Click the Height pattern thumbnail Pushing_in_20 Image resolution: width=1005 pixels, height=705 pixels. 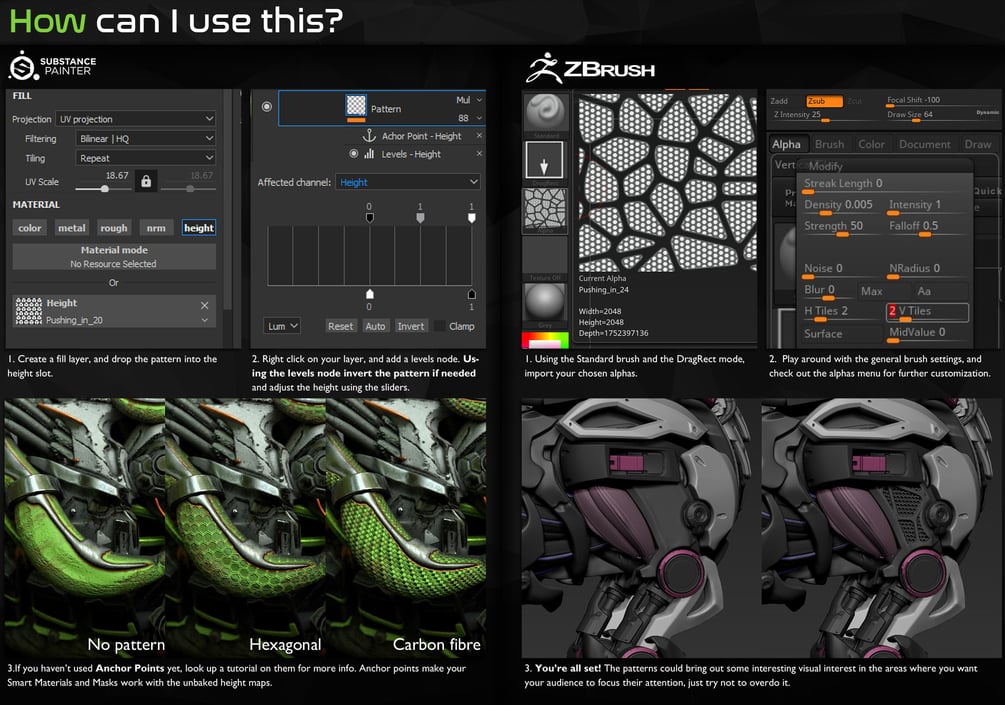click(28, 311)
